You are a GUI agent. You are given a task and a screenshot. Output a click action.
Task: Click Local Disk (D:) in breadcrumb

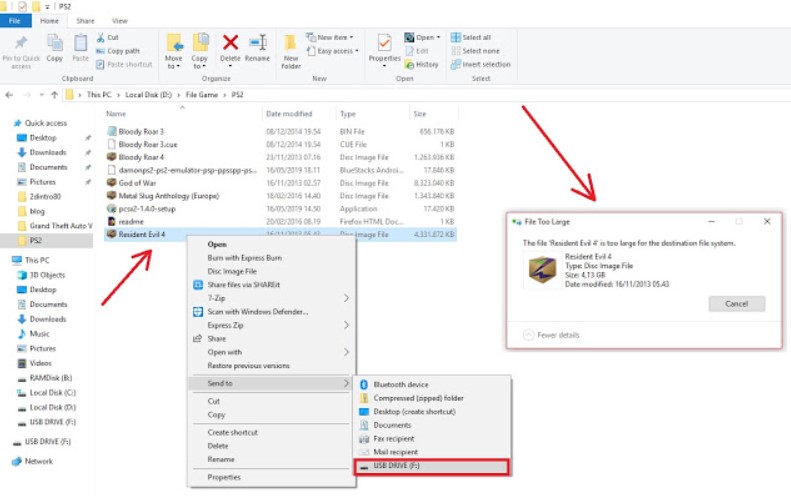click(148, 95)
